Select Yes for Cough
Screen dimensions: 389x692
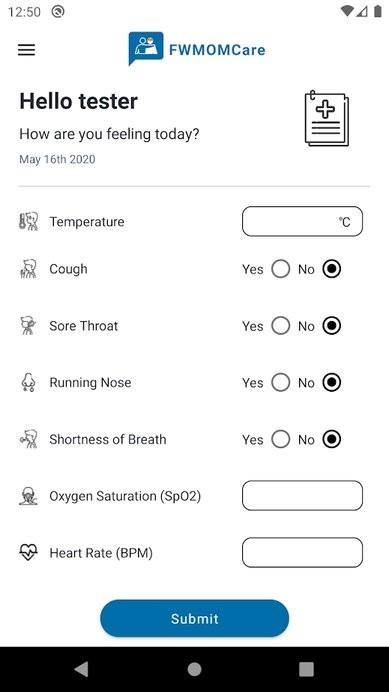[x=281, y=269]
